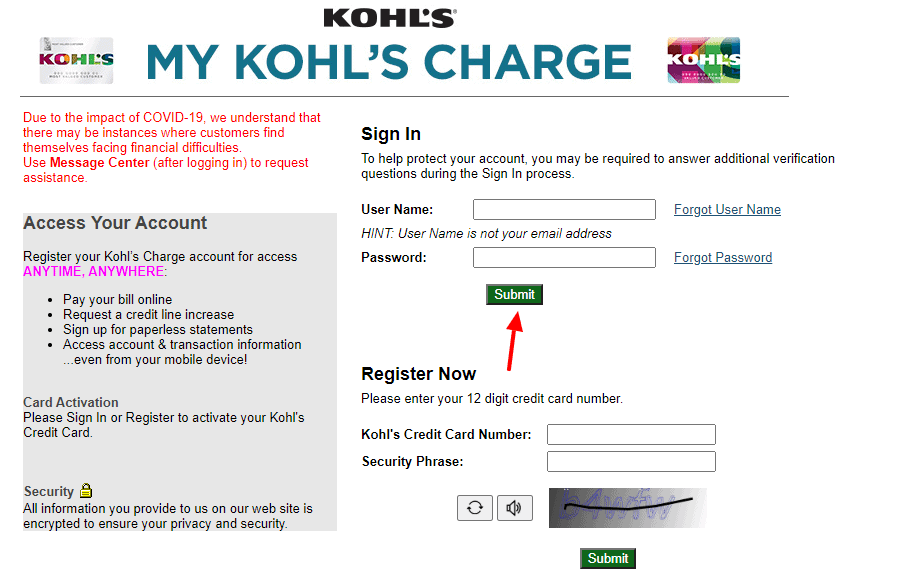Focus the Password field
Screen dimensions: 906x587
point(564,257)
